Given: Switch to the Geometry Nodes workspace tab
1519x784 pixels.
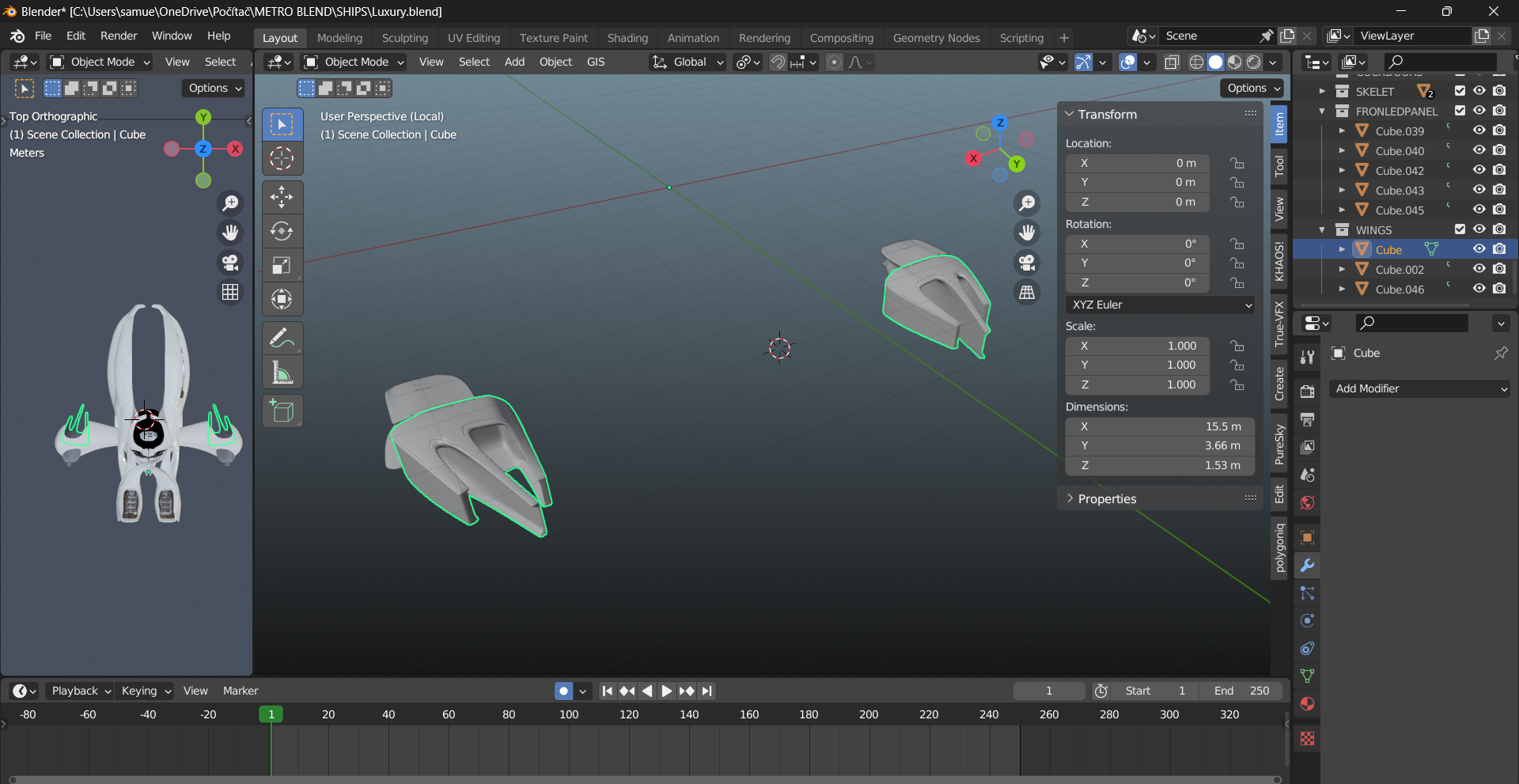Looking at the screenshot, I should (936, 37).
